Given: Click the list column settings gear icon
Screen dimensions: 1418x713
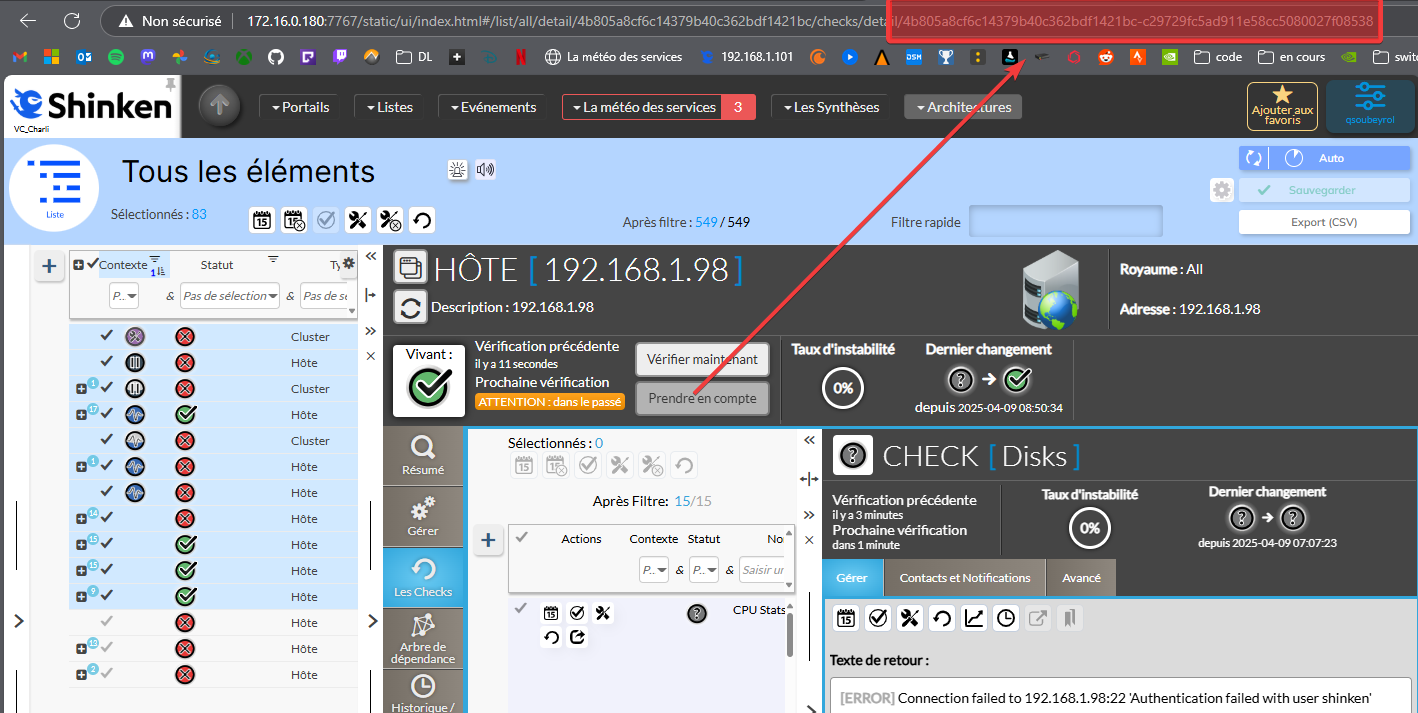Looking at the screenshot, I should [348, 263].
